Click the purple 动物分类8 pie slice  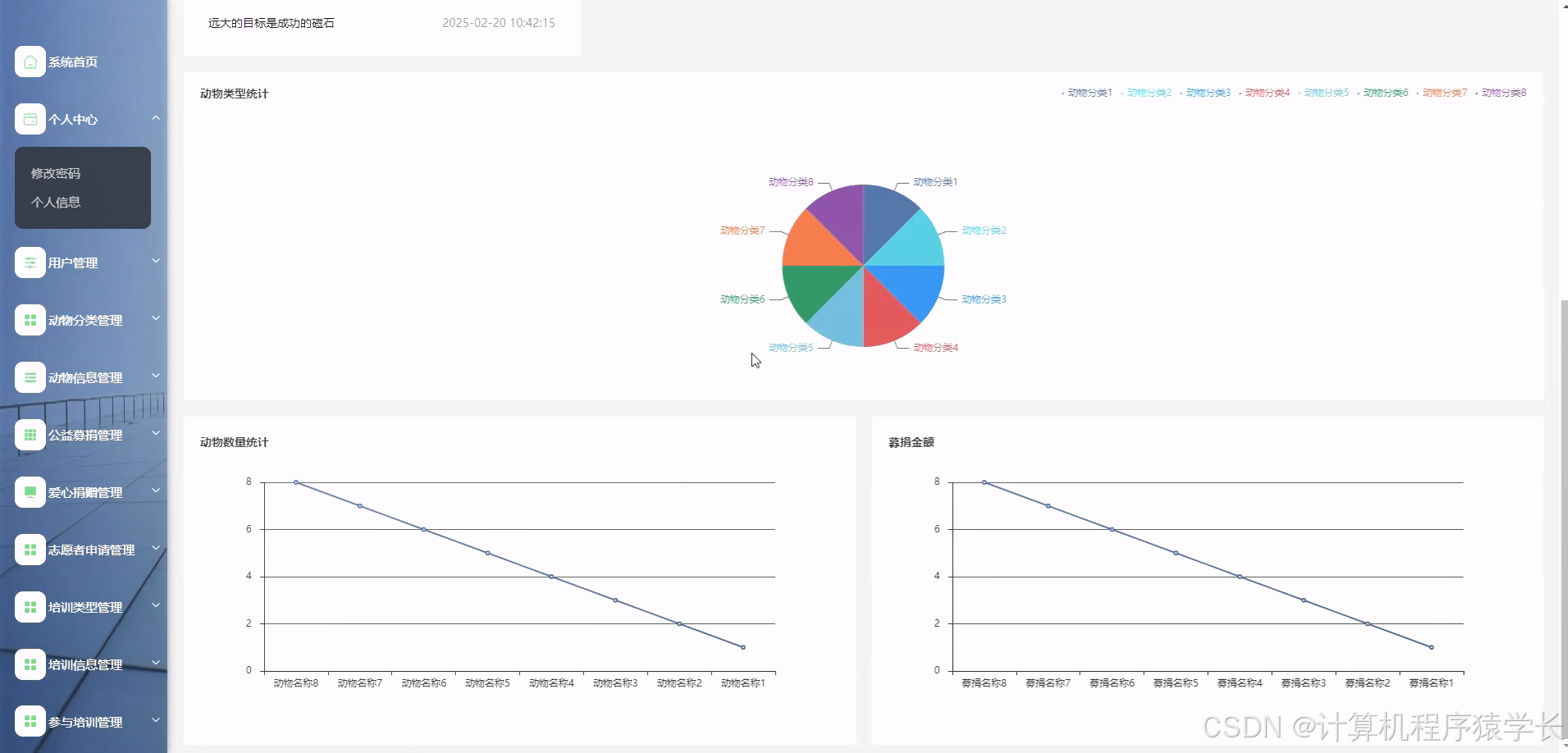843,217
